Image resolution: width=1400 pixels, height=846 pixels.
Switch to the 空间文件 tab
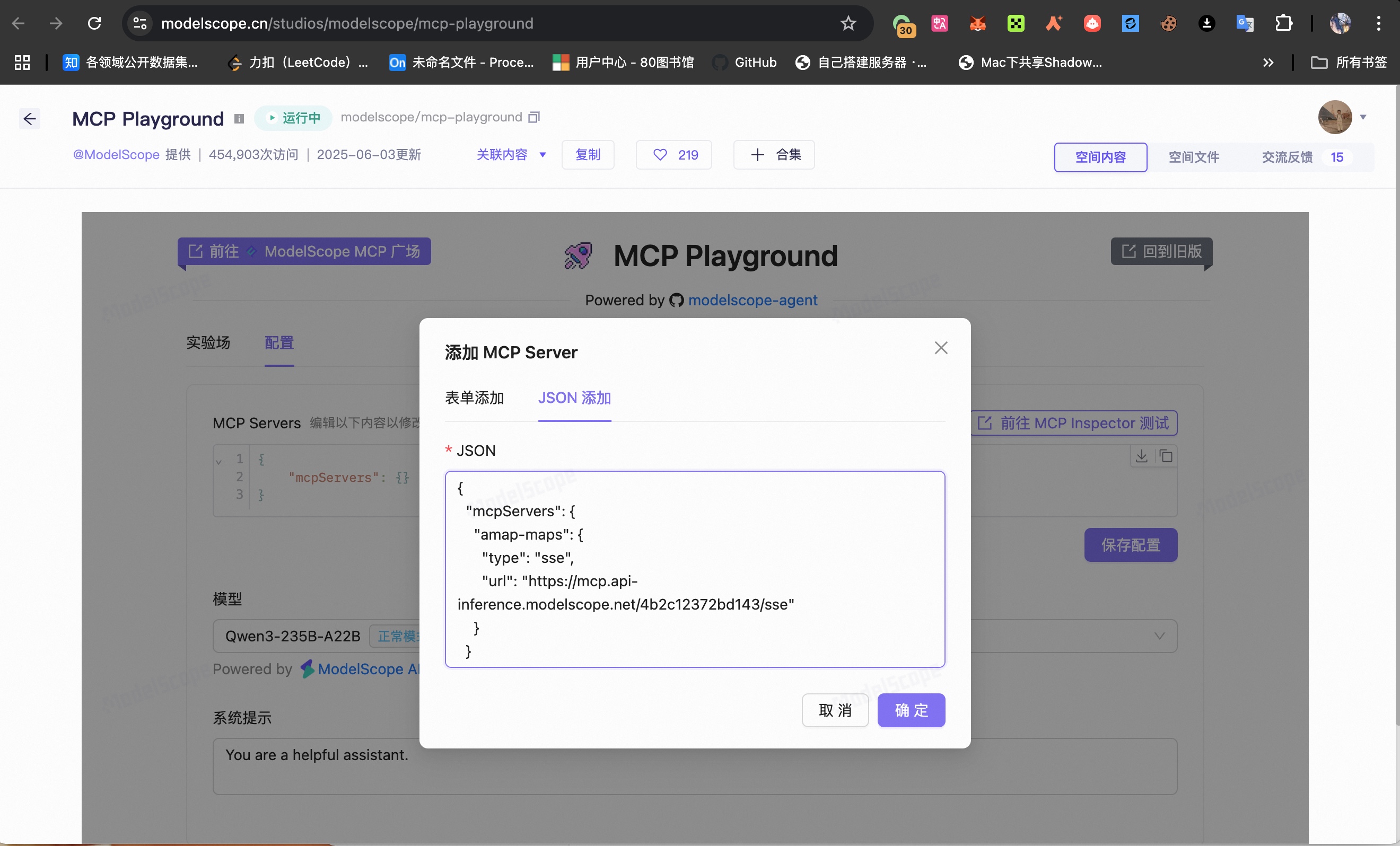[1194, 157]
